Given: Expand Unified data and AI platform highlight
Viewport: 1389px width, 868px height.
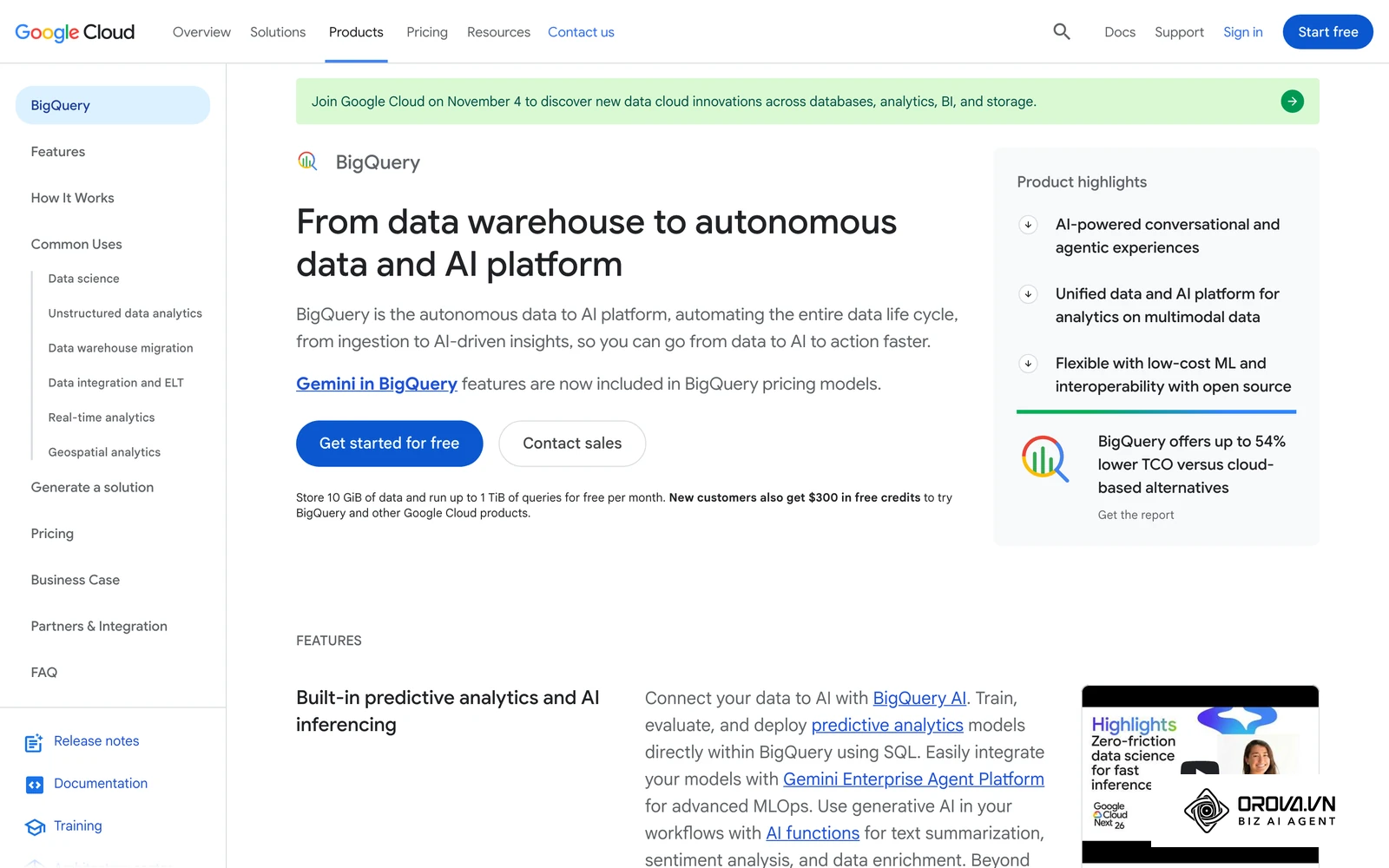Looking at the screenshot, I should coord(1028,294).
